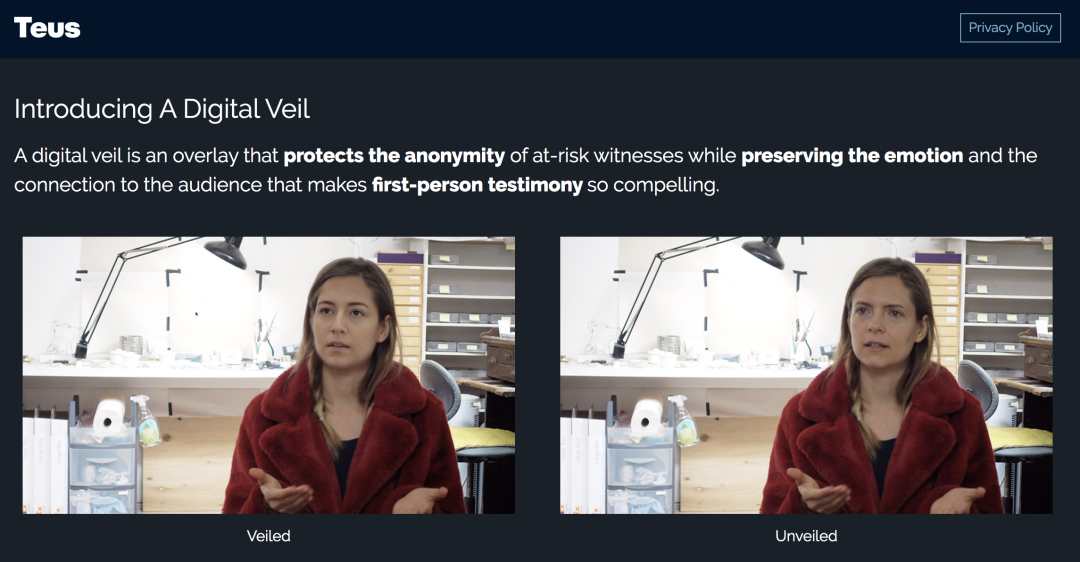Click the spray bottle in Unveiled image
Screen dimensions: 1080x562
tap(683, 420)
